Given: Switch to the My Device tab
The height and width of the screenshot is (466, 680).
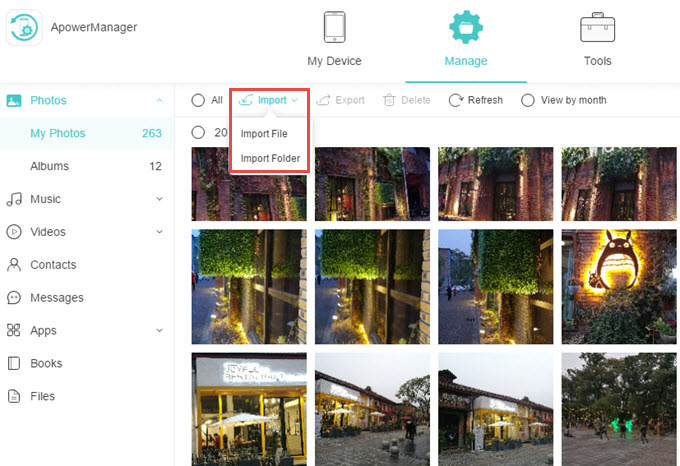Looking at the screenshot, I should coord(334,40).
